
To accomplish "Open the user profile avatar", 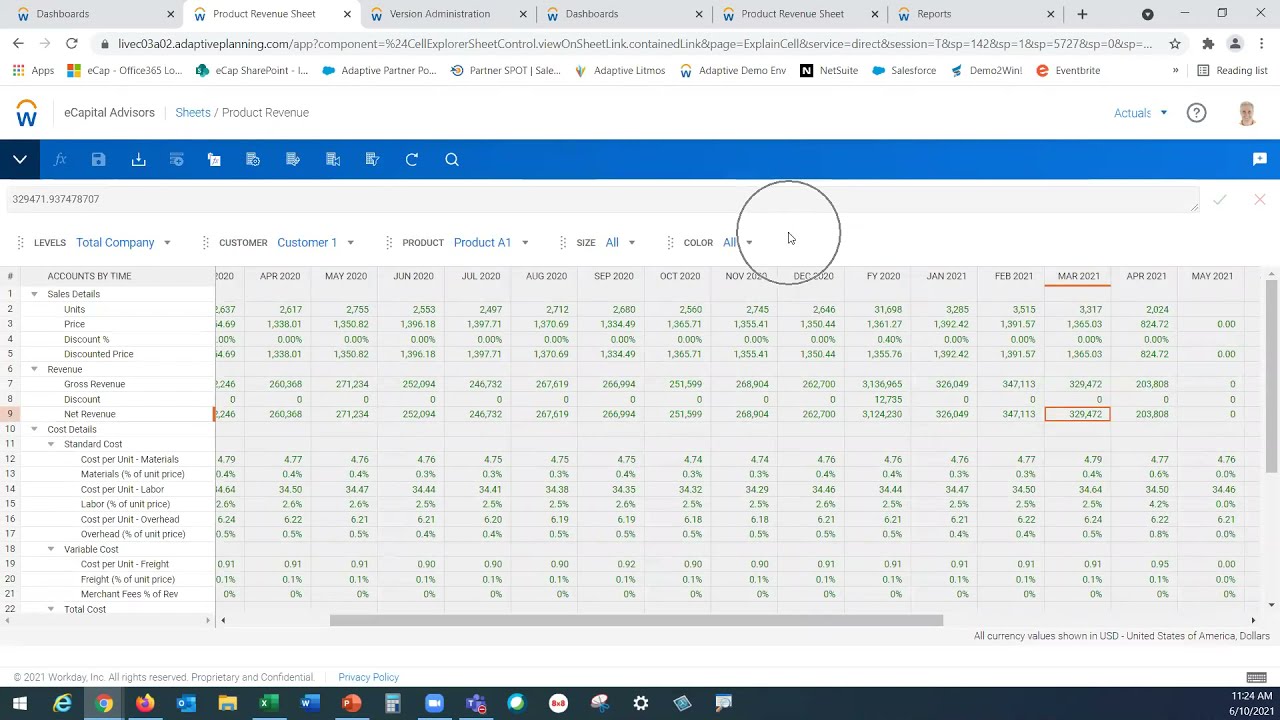I will 1246,113.
